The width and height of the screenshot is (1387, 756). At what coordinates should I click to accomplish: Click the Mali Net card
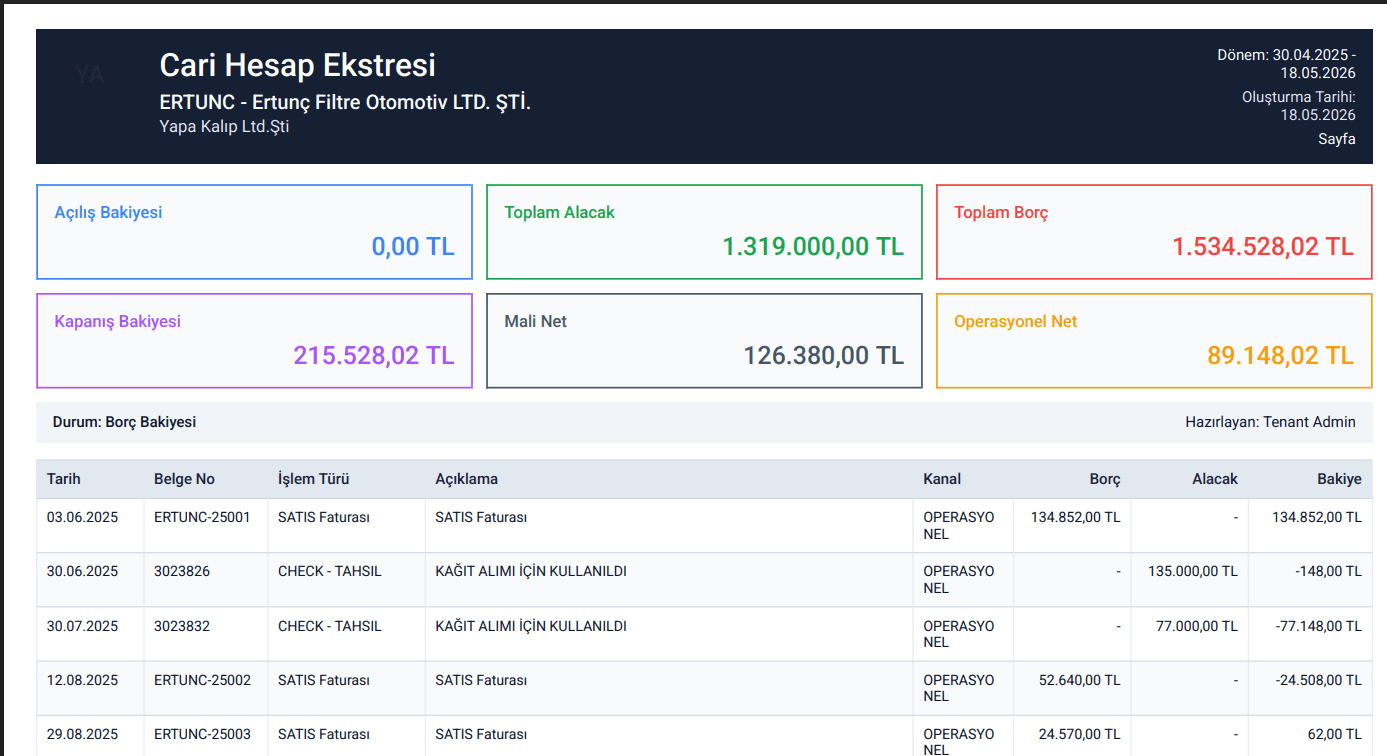click(704, 341)
